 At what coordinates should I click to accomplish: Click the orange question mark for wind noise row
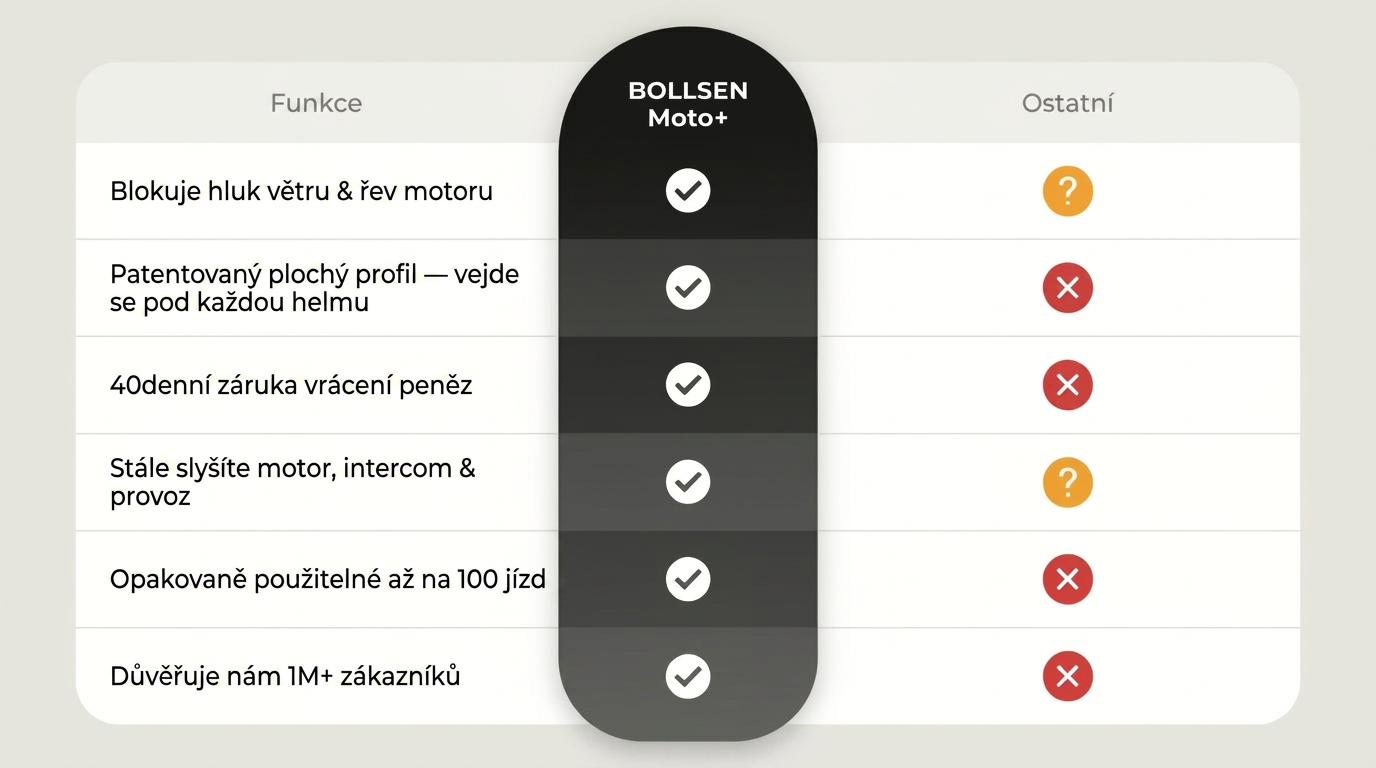click(x=1067, y=191)
